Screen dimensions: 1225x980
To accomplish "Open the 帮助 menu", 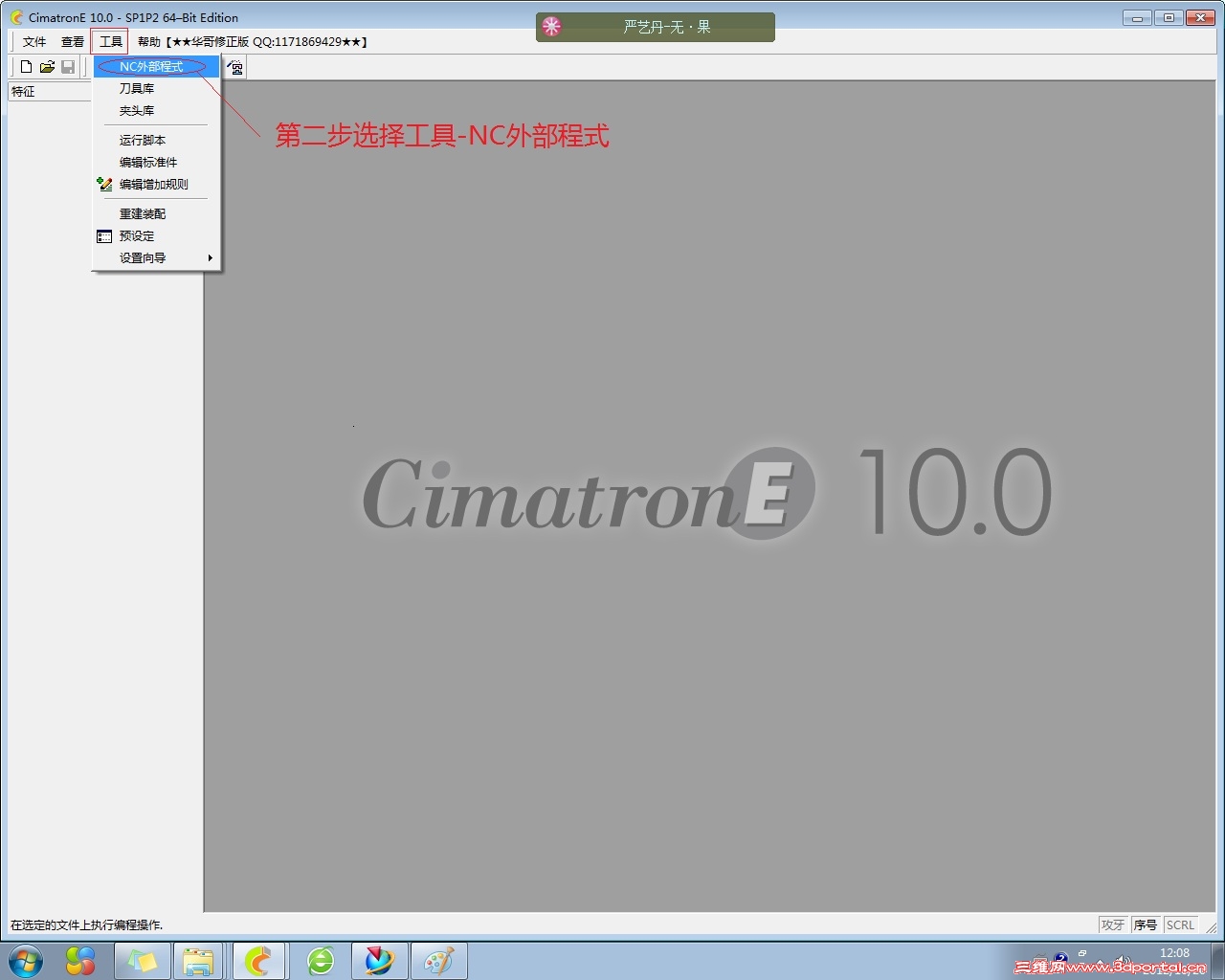I will 149,42.
